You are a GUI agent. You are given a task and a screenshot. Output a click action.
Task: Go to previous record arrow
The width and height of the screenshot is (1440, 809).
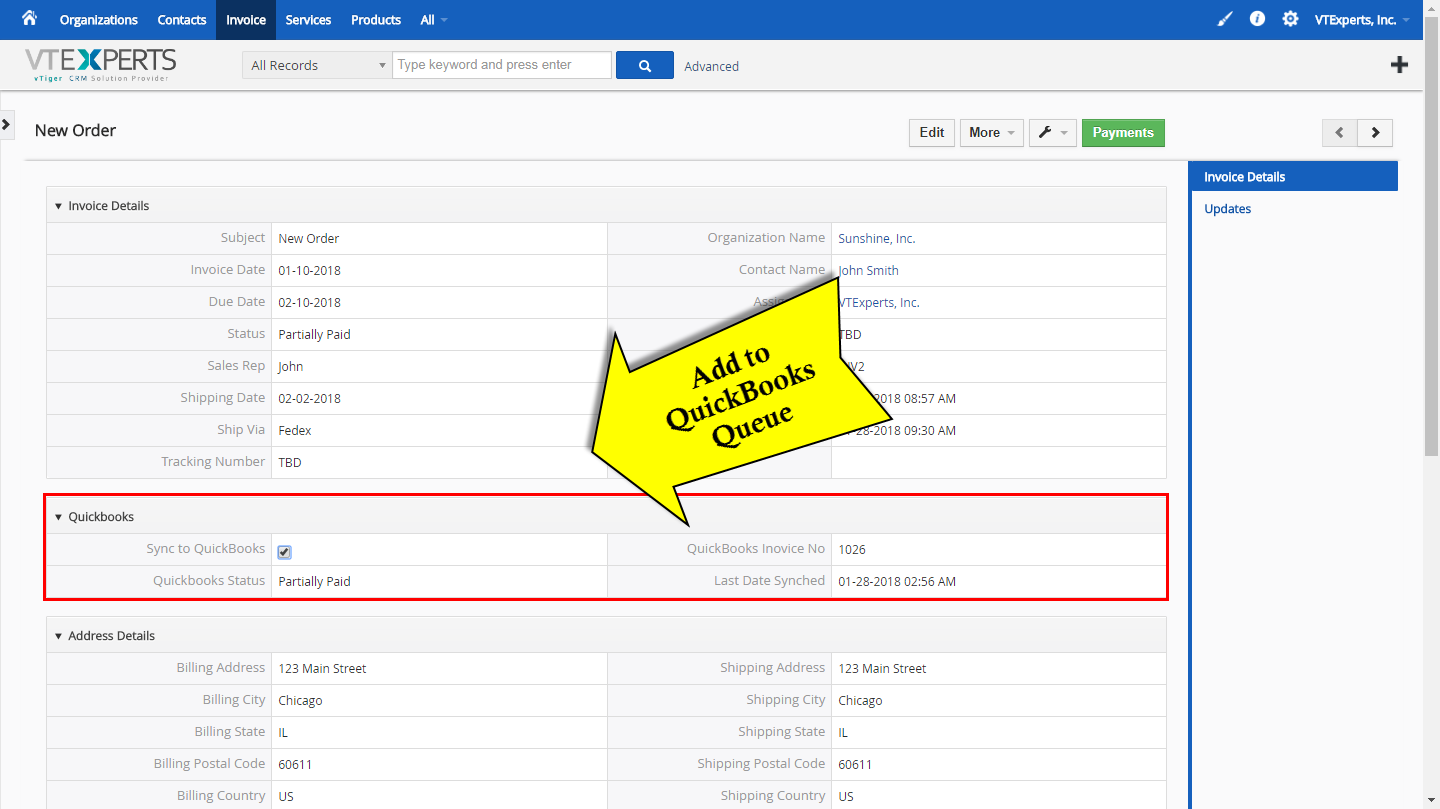(1340, 132)
